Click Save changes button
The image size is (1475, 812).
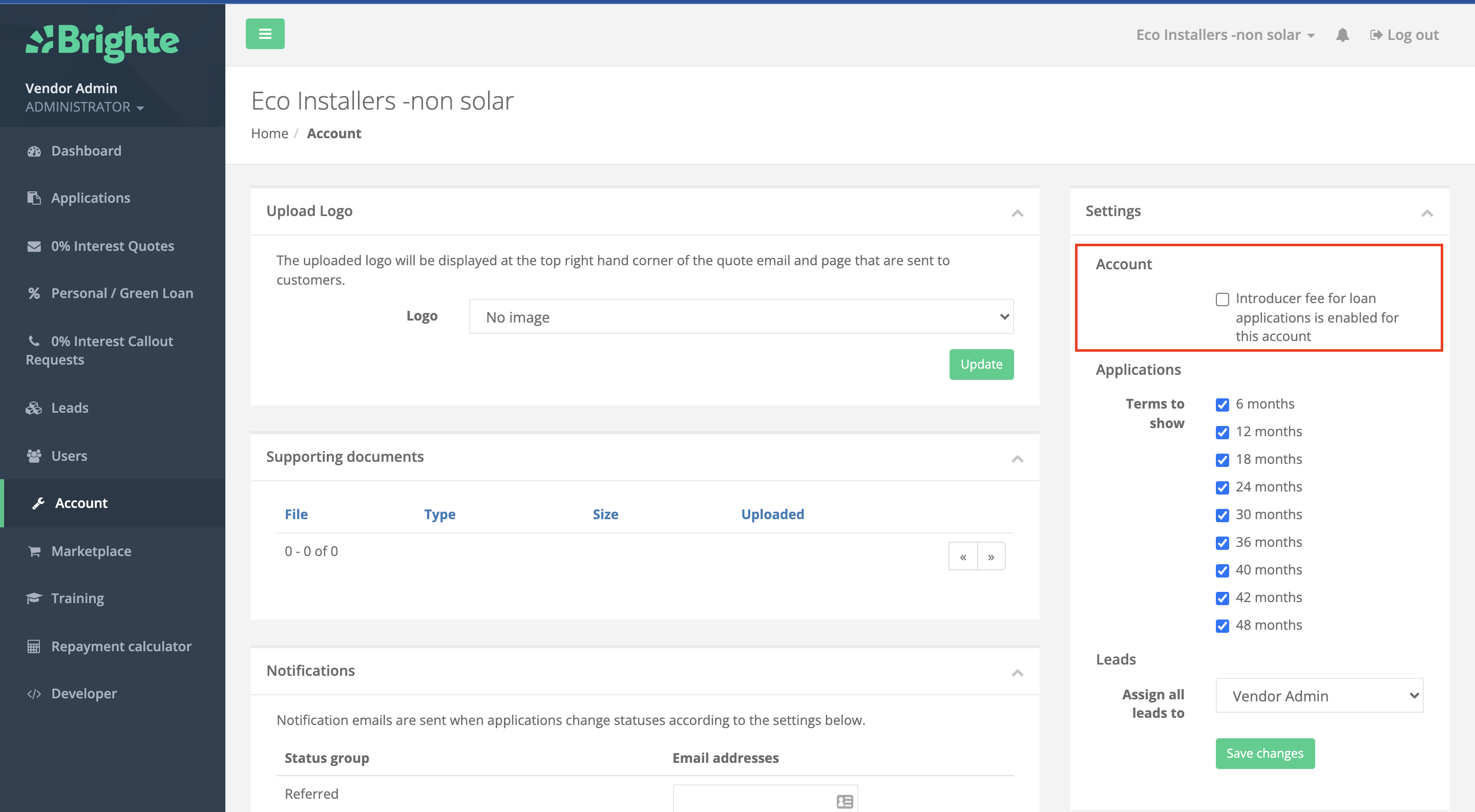pyautogui.click(x=1265, y=754)
